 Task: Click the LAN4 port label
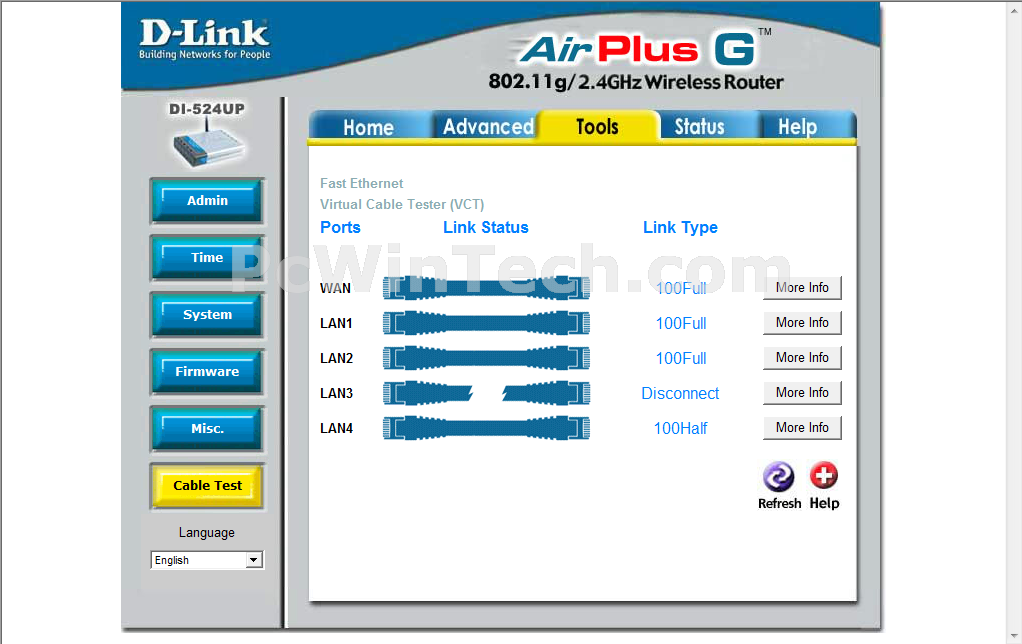pyautogui.click(x=336, y=428)
